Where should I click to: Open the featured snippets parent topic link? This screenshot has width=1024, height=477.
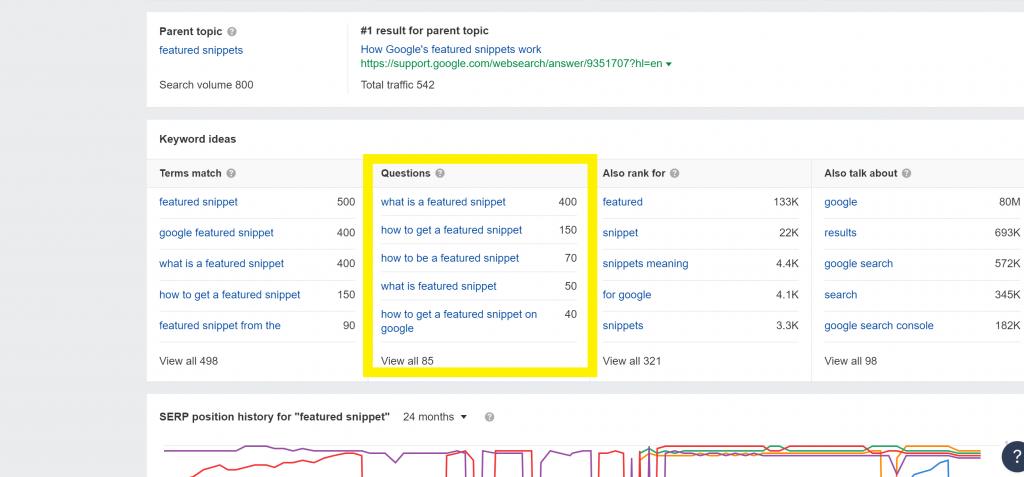coord(201,50)
